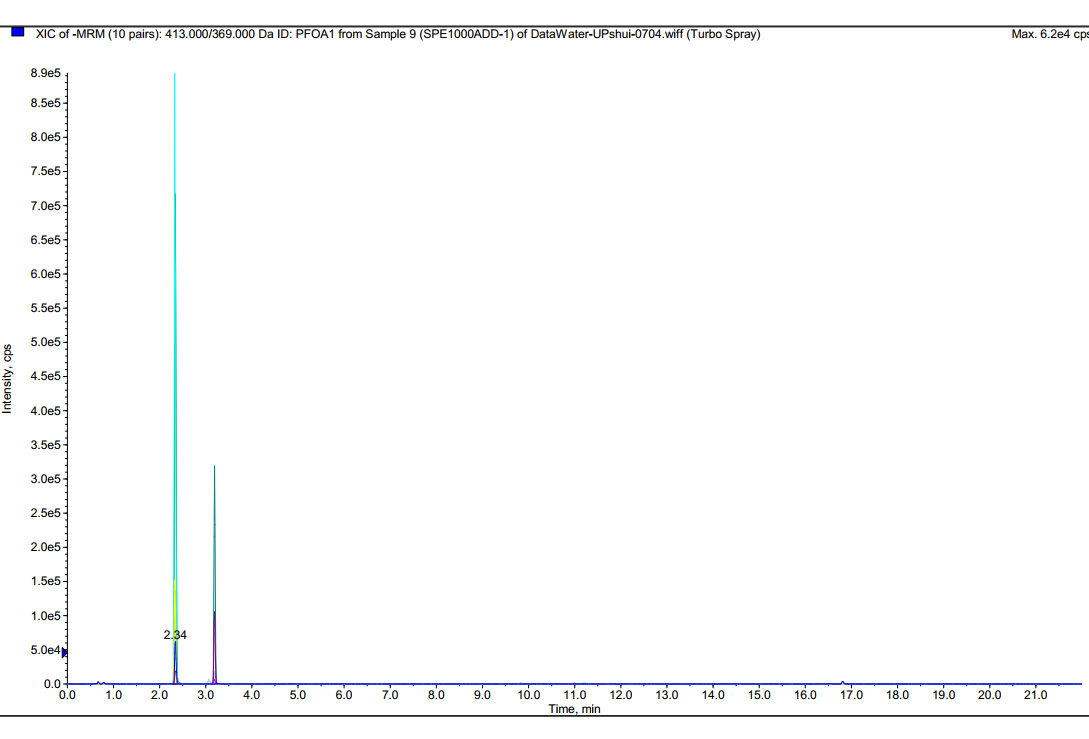
Task: Click the yellow trace in first peak
Action: click(174, 600)
